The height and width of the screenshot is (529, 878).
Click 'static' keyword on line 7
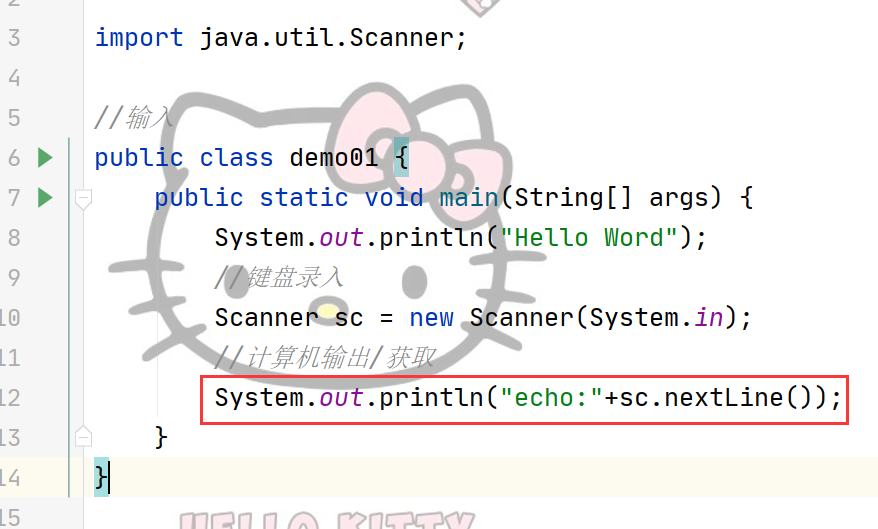(x=304, y=198)
